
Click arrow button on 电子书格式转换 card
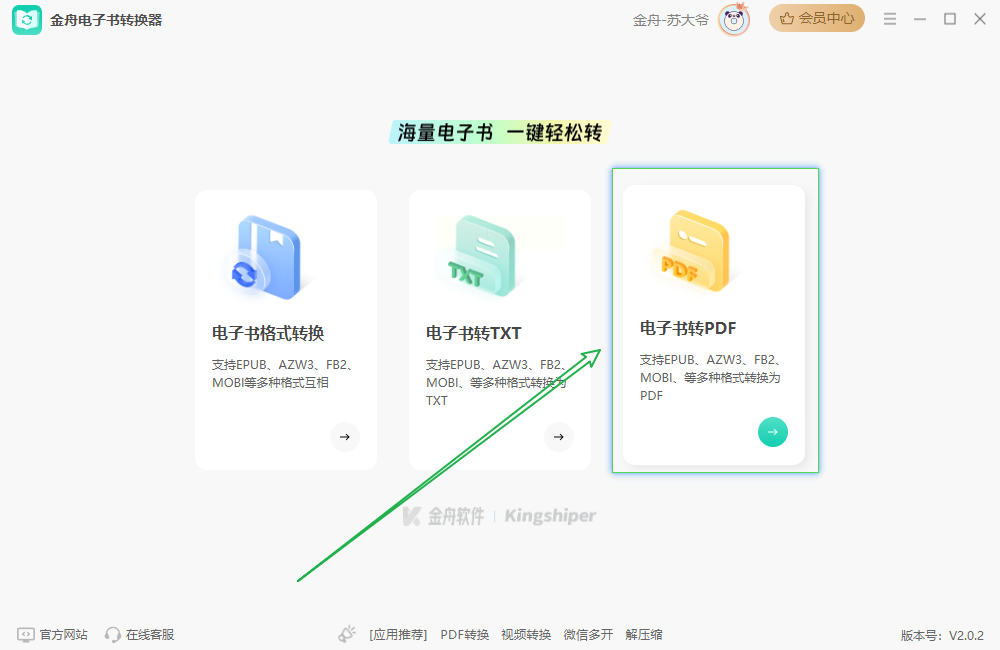point(345,437)
